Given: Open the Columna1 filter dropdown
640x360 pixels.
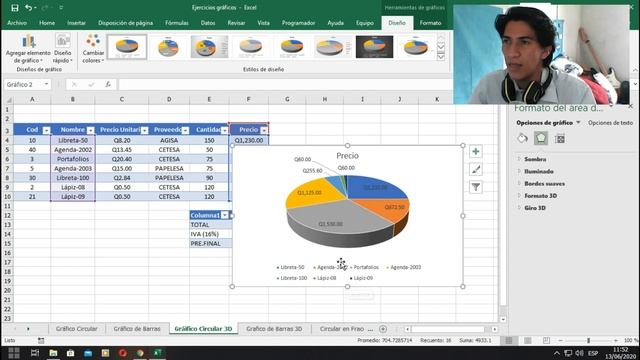Looking at the screenshot, I should coord(225,215).
